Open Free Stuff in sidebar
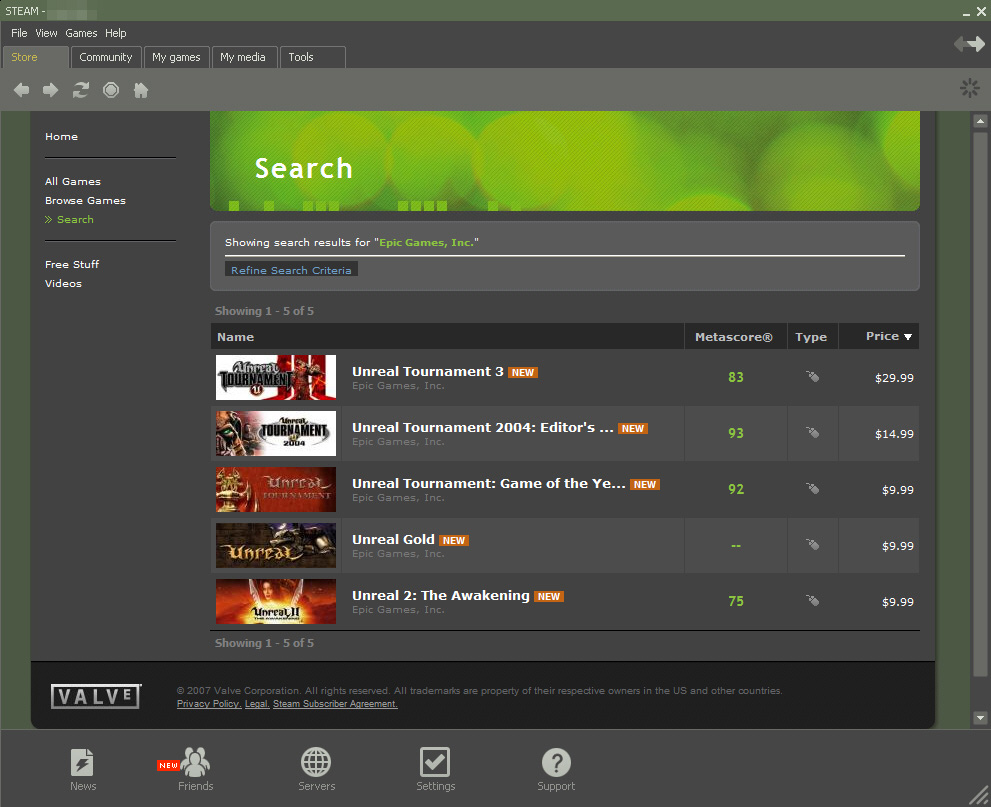 (72, 264)
